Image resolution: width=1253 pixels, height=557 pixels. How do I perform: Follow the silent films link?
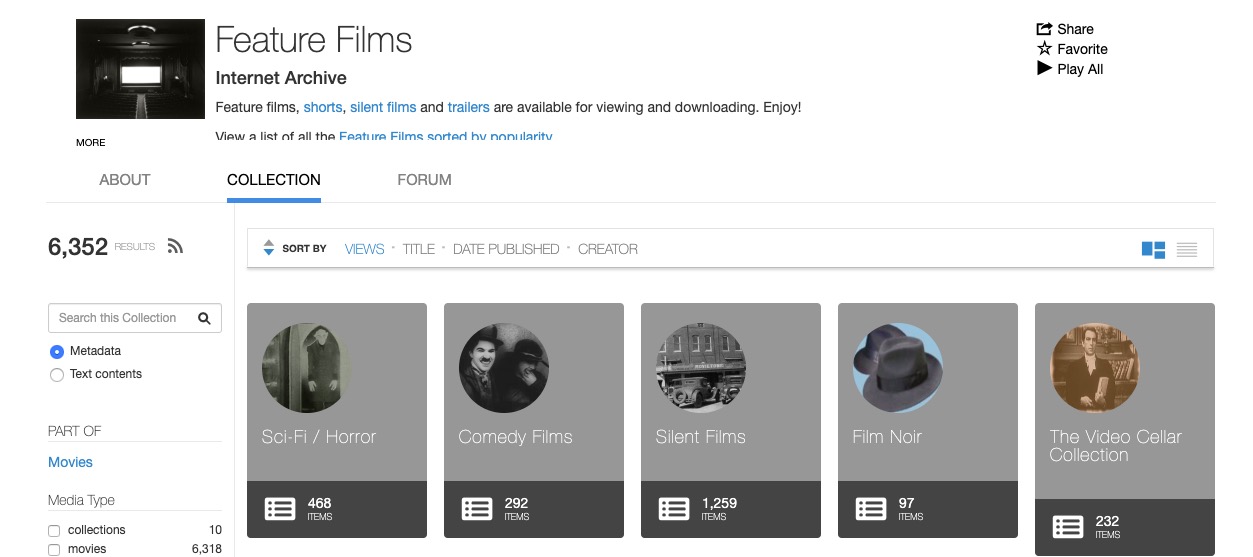click(383, 107)
